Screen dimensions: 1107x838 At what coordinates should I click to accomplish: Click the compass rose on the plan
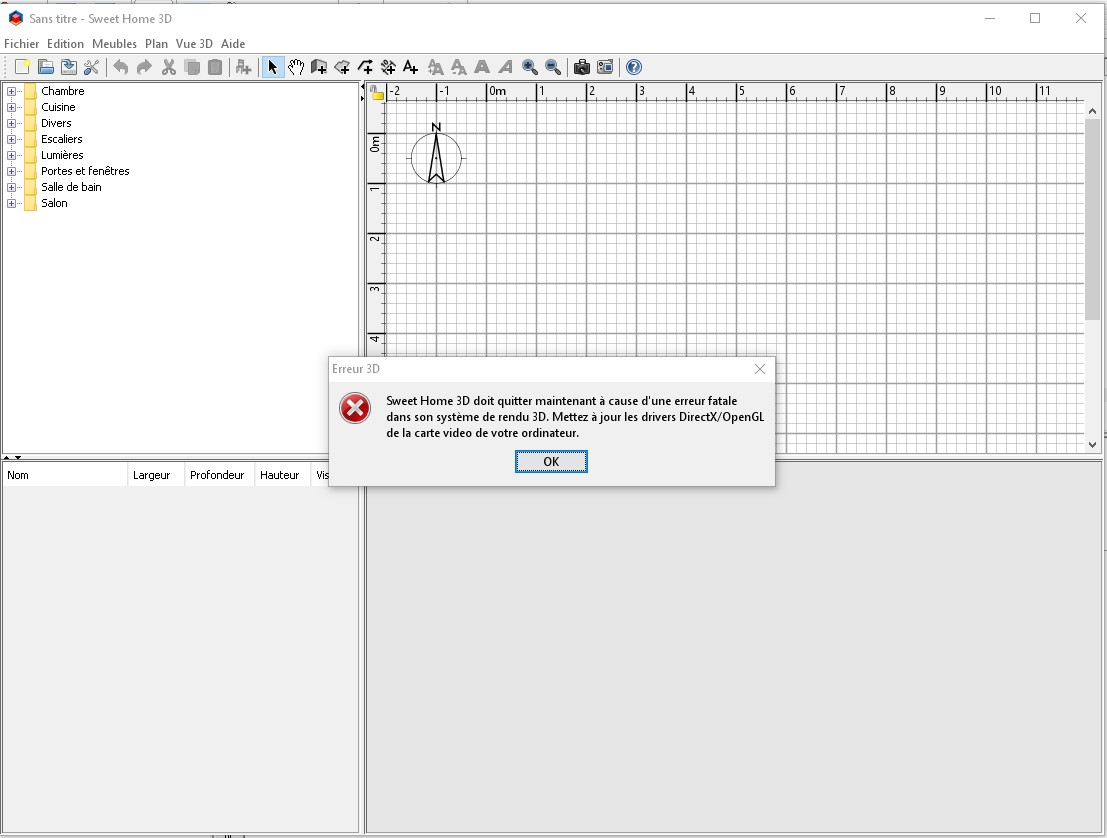coord(436,154)
